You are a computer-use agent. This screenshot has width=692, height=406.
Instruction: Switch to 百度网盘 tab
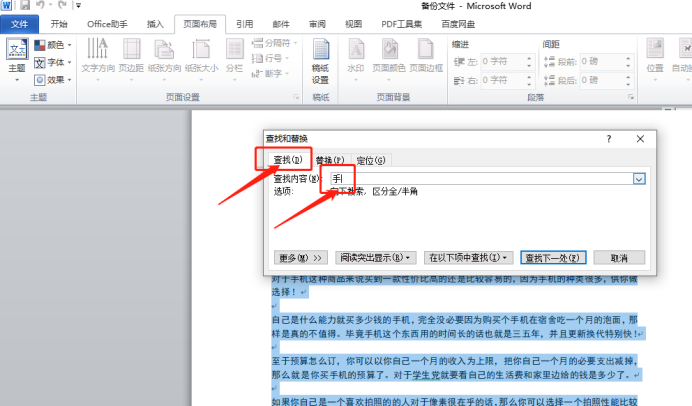pyautogui.click(x=458, y=24)
